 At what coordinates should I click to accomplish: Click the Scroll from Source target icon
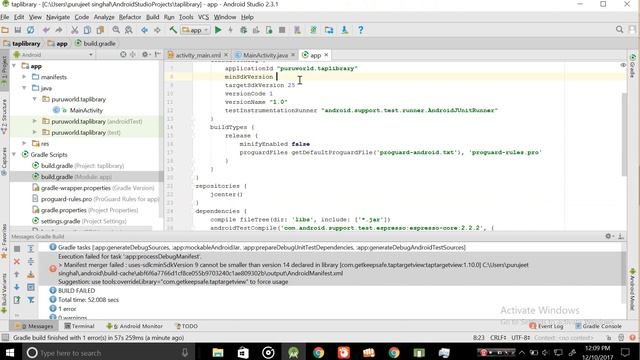(x=123, y=54)
